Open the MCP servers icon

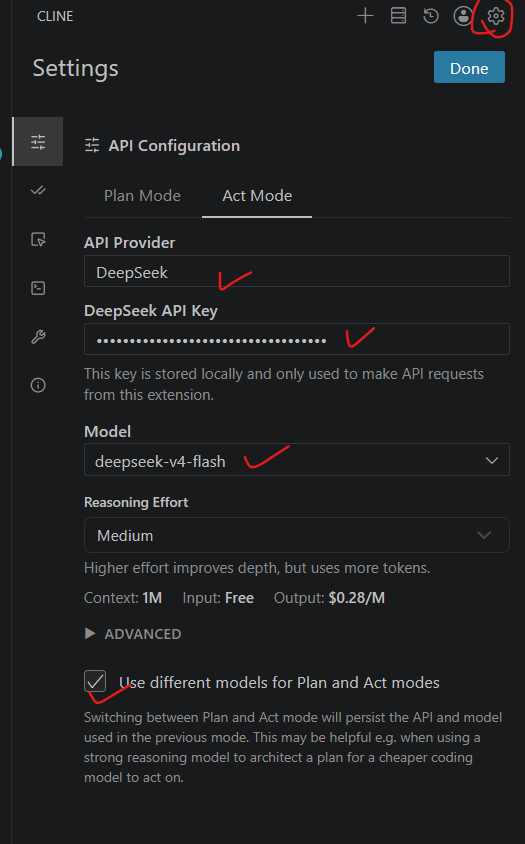[x=398, y=16]
